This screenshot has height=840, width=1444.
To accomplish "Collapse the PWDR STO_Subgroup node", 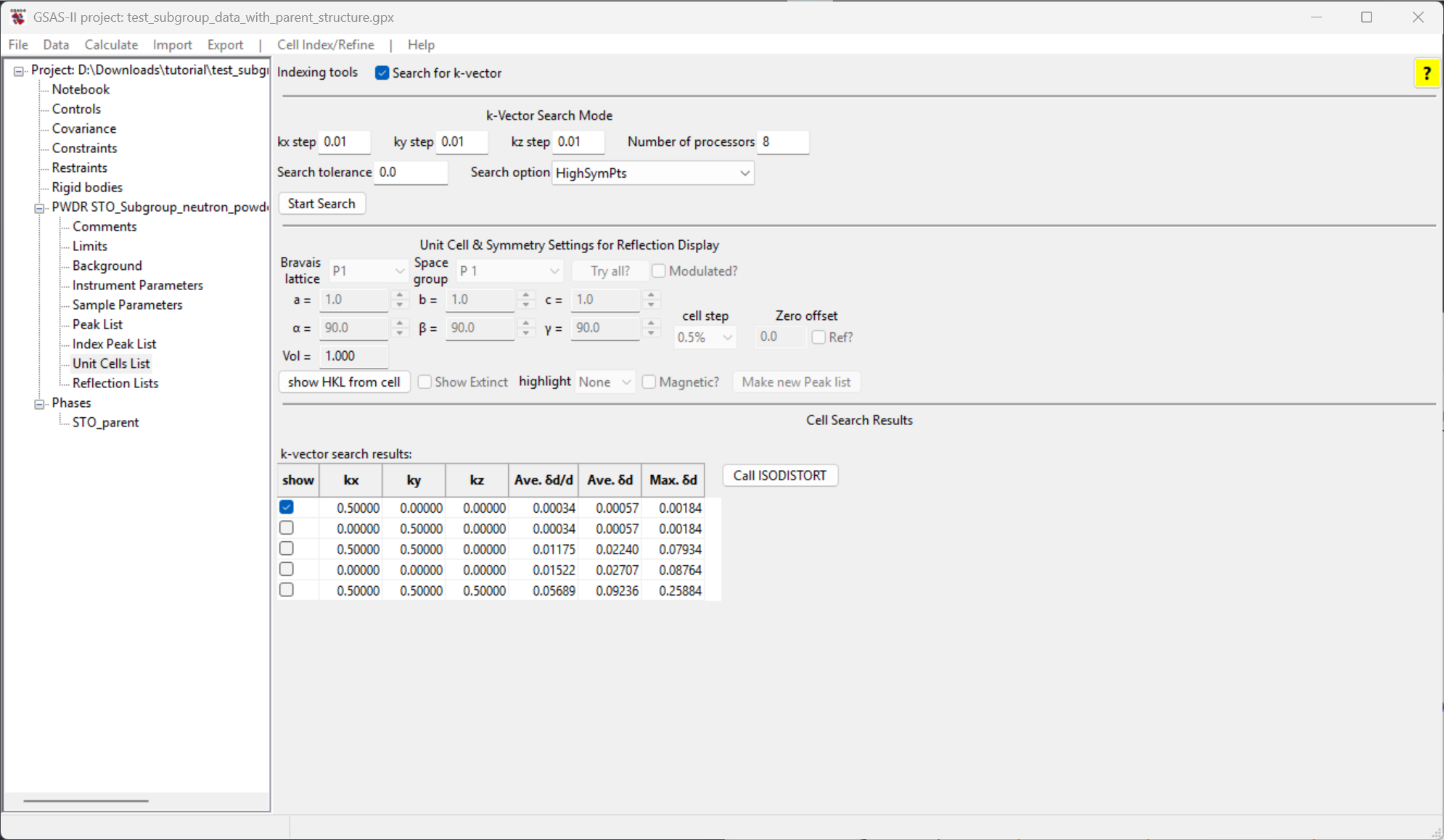I will [39, 207].
